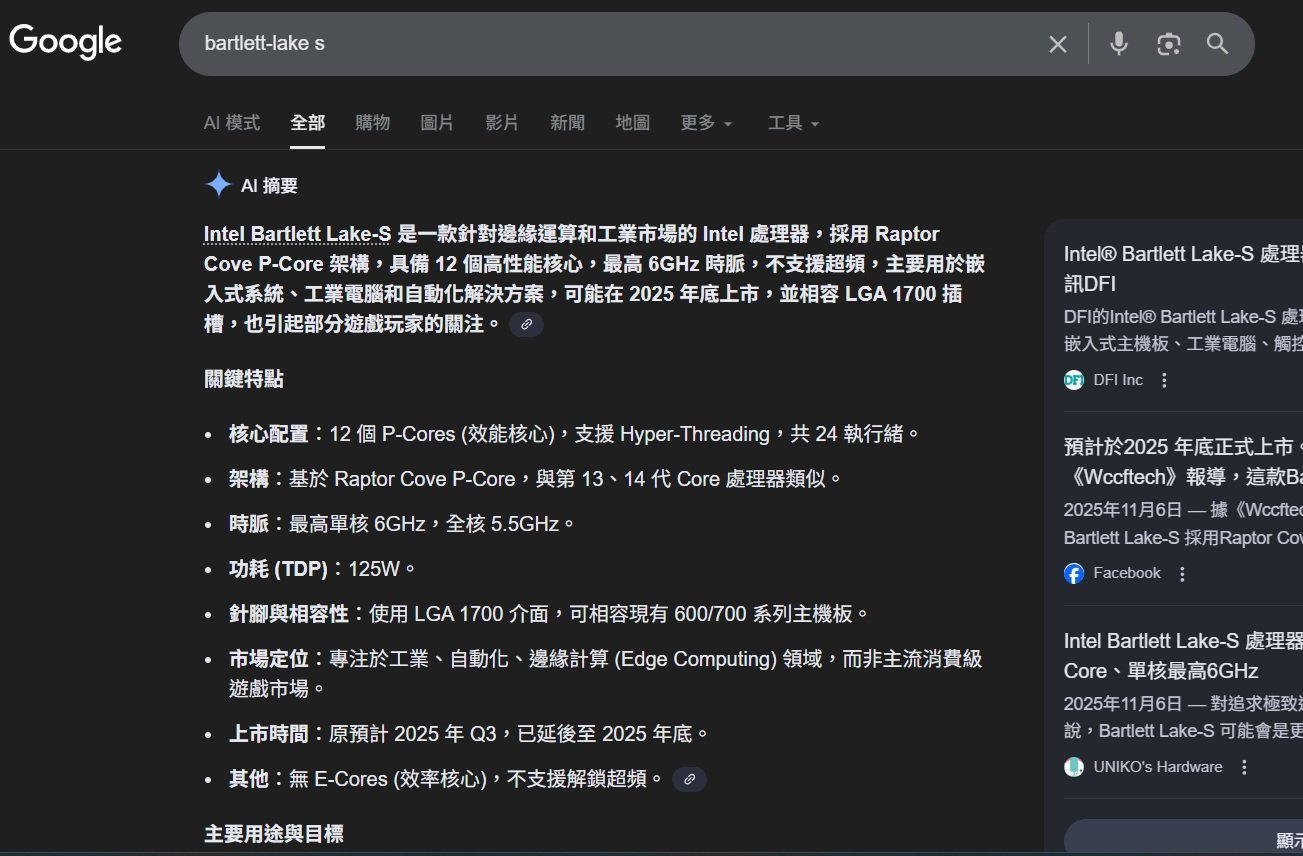Open Google Lens image search icon

pyautogui.click(x=1168, y=44)
